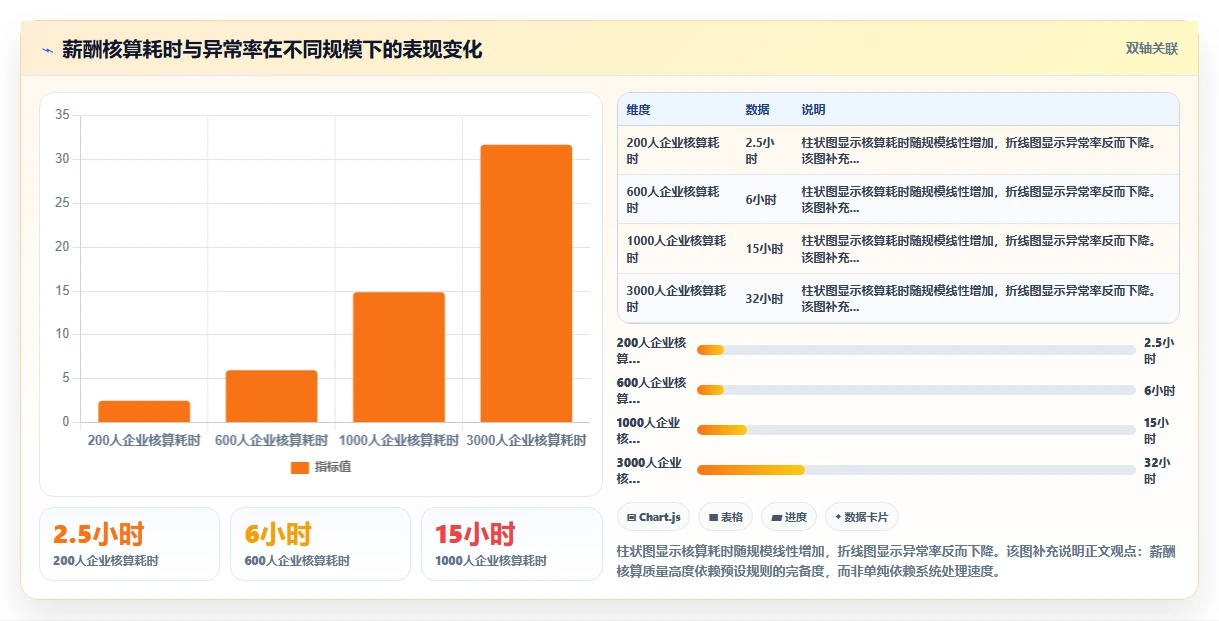
Task: Click the 200人企业核算耗时 x-axis label
Action: (144, 440)
